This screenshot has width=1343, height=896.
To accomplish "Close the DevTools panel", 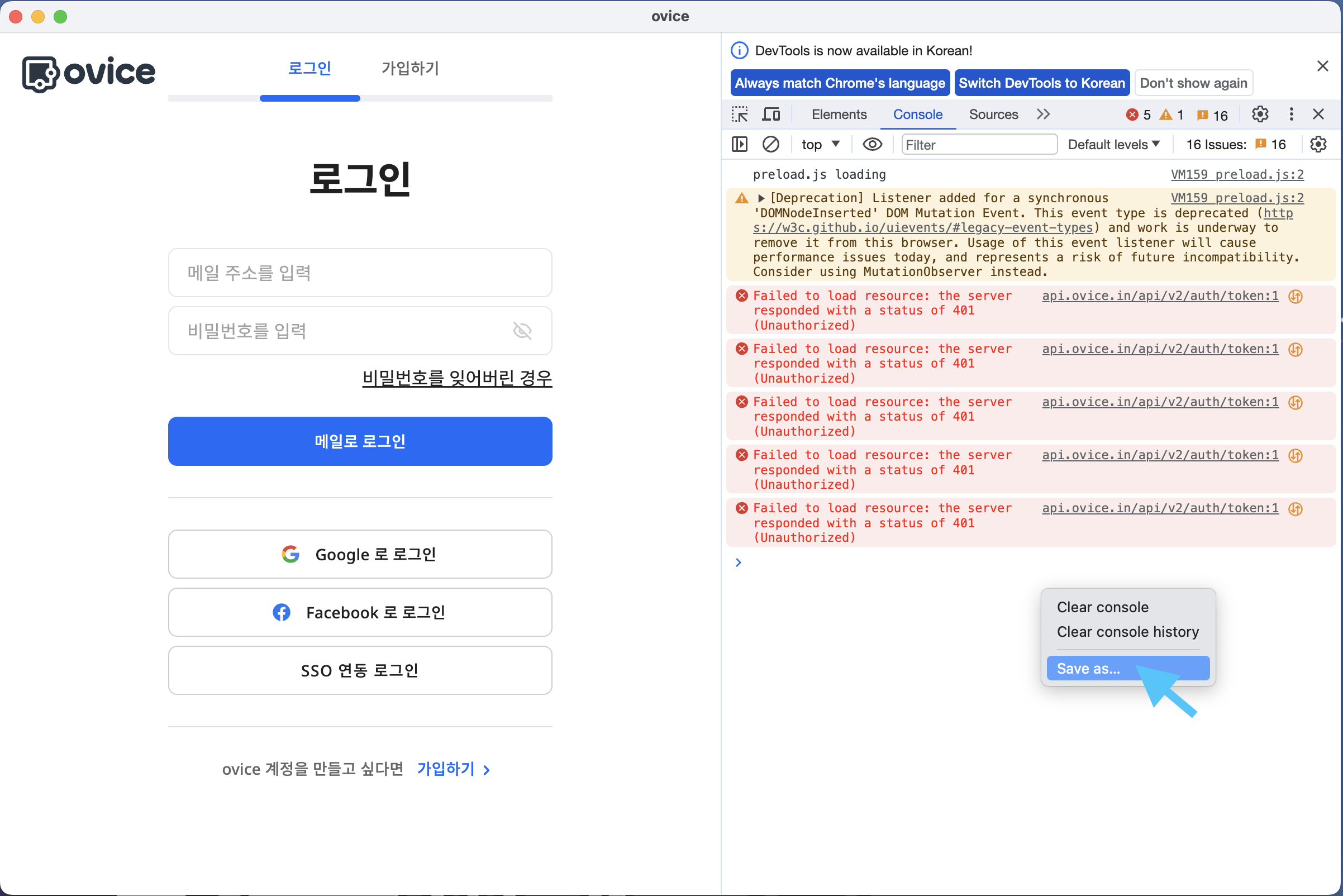I will 1318,115.
